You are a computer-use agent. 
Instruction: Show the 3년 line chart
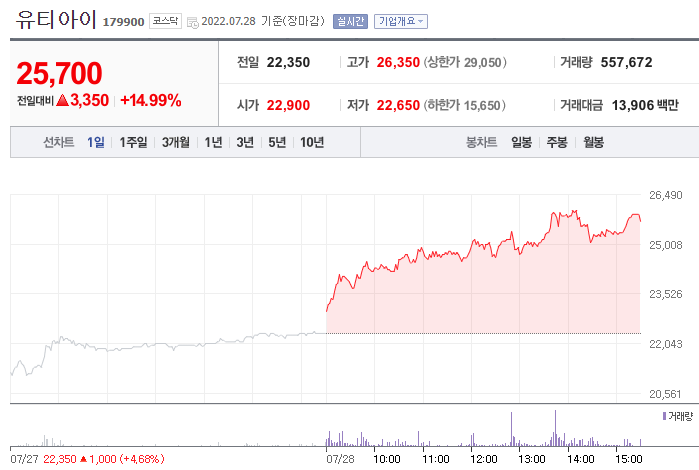pyautogui.click(x=245, y=142)
